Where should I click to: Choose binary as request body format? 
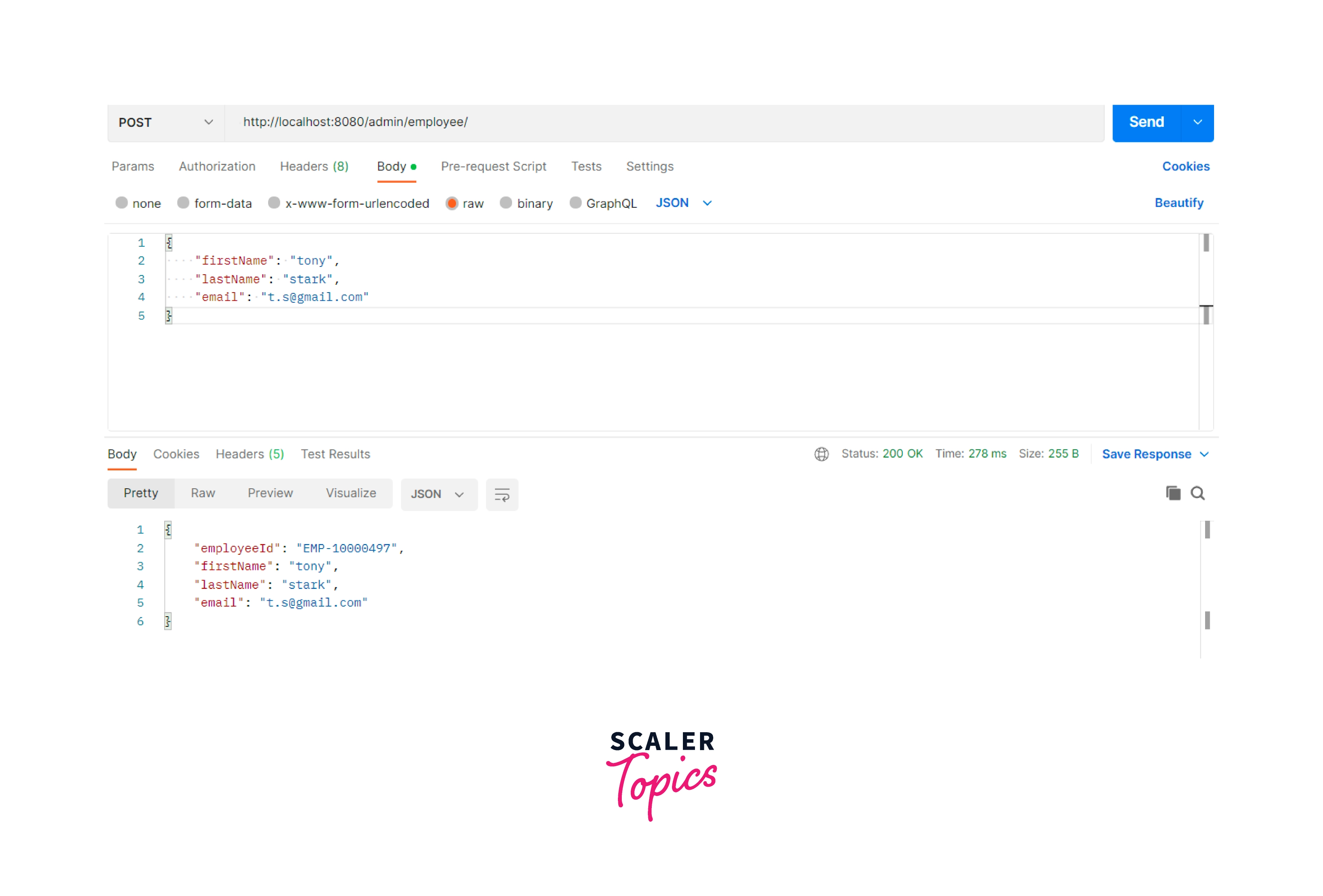[x=506, y=203]
